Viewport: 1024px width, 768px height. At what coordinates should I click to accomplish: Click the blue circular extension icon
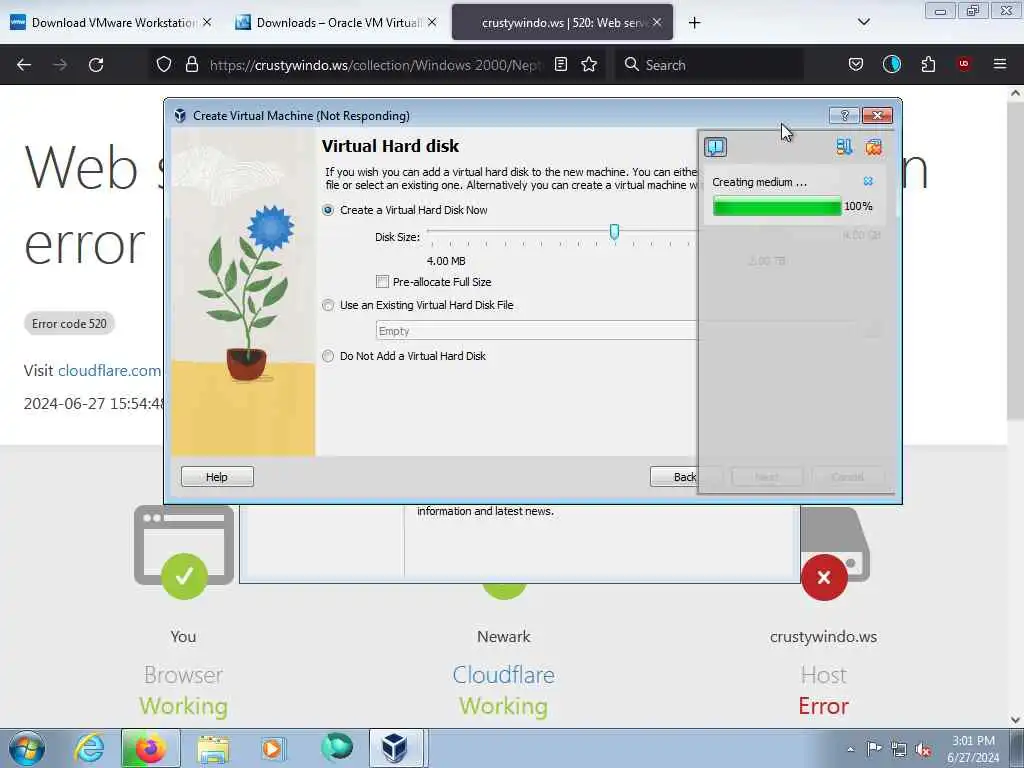tap(891, 64)
